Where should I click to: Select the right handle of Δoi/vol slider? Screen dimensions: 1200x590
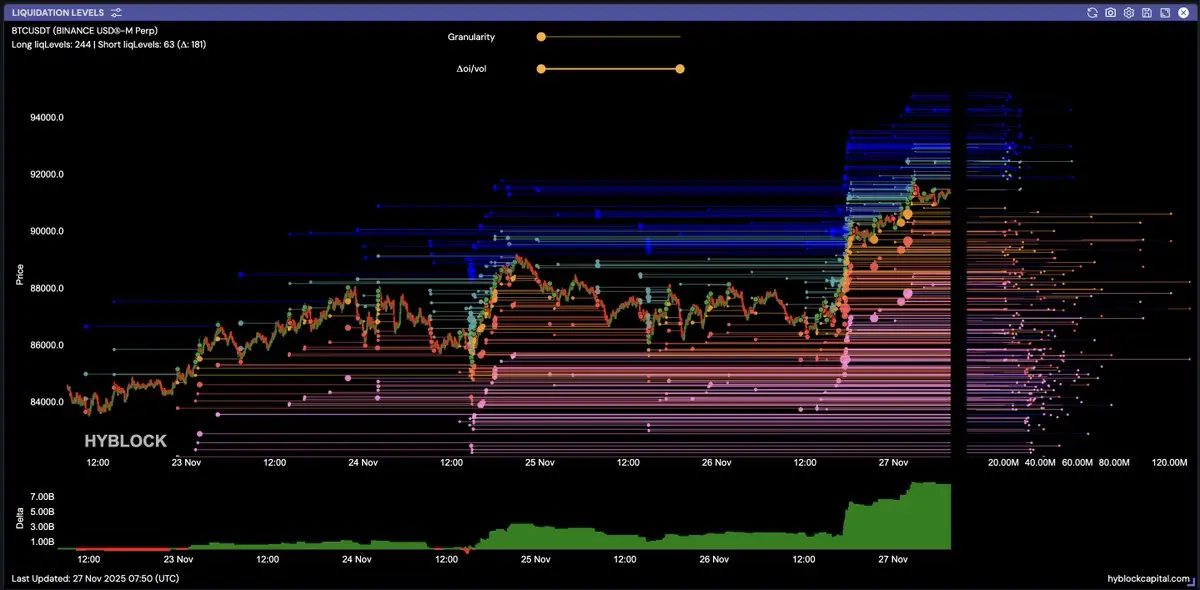coord(680,69)
